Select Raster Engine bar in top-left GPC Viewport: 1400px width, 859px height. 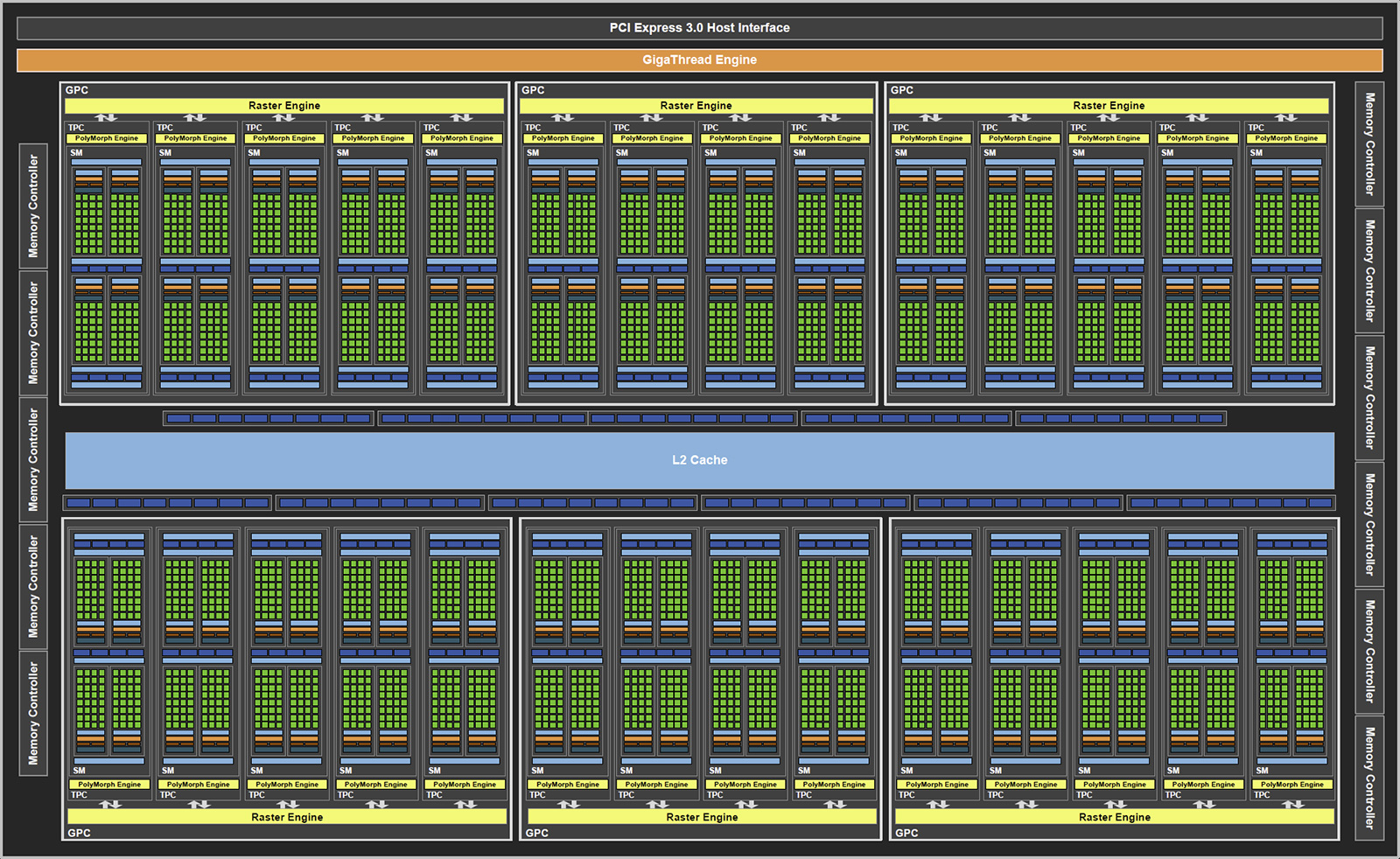click(x=283, y=106)
